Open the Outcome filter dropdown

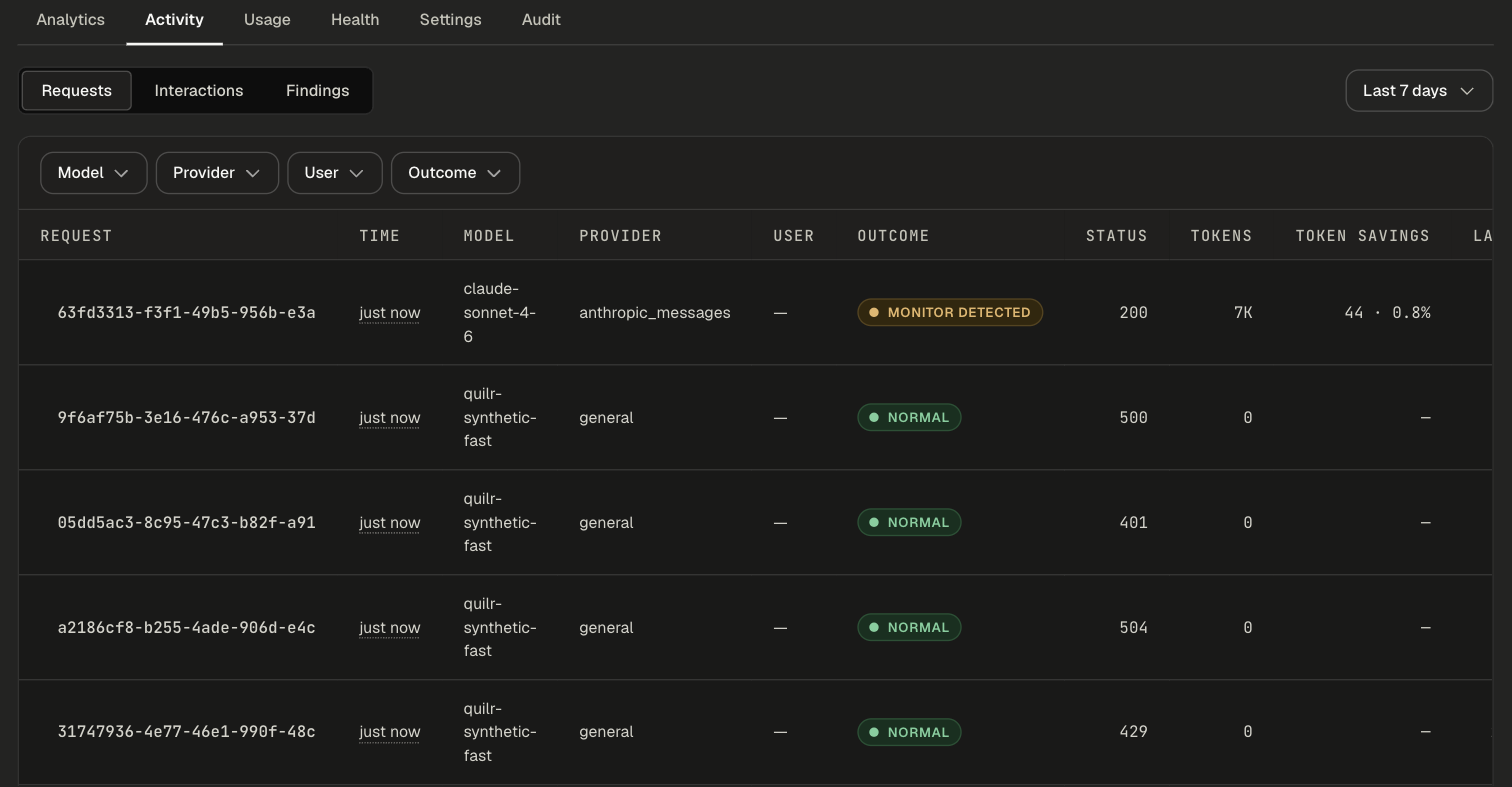tap(455, 173)
